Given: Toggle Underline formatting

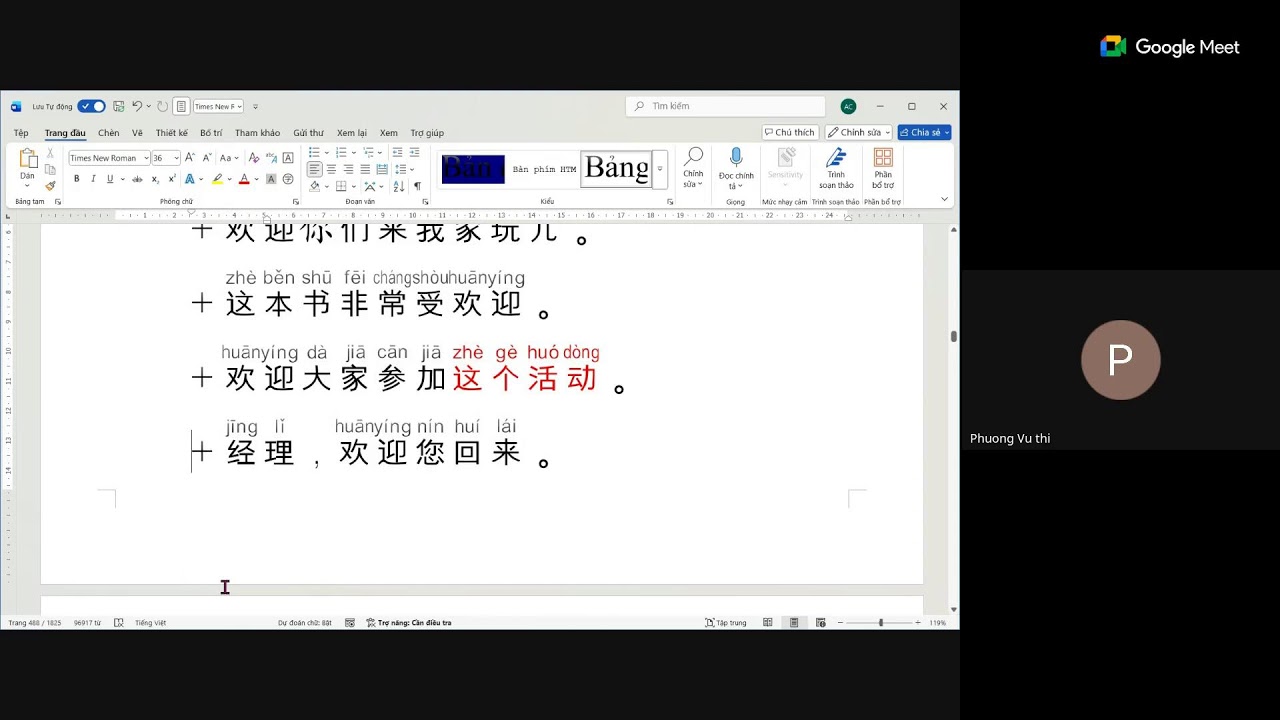Looking at the screenshot, I should (x=109, y=179).
